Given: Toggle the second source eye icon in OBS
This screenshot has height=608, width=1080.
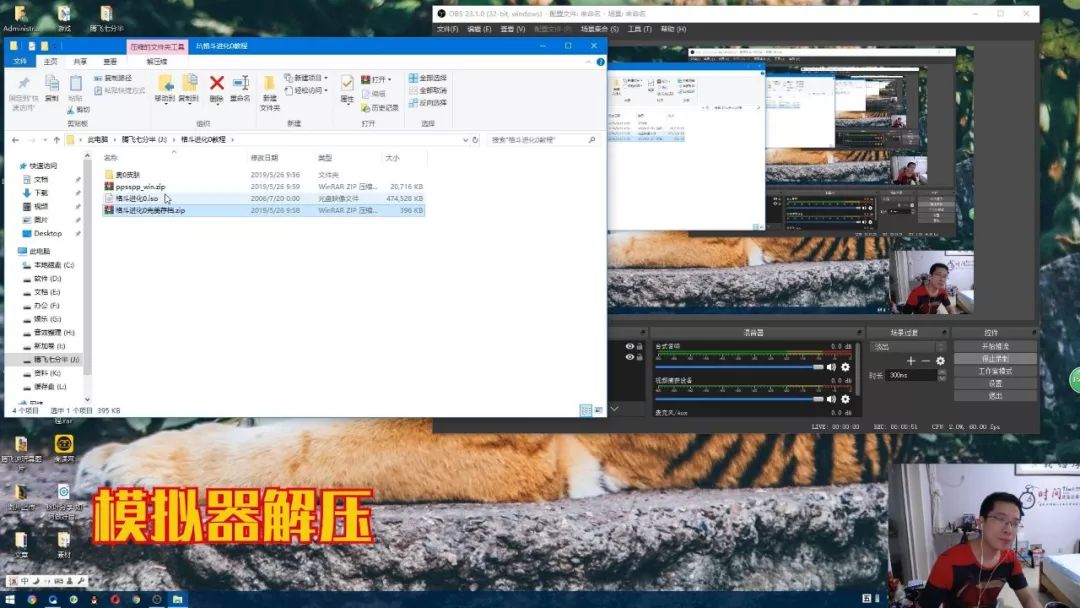Looking at the screenshot, I should (x=629, y=357).
